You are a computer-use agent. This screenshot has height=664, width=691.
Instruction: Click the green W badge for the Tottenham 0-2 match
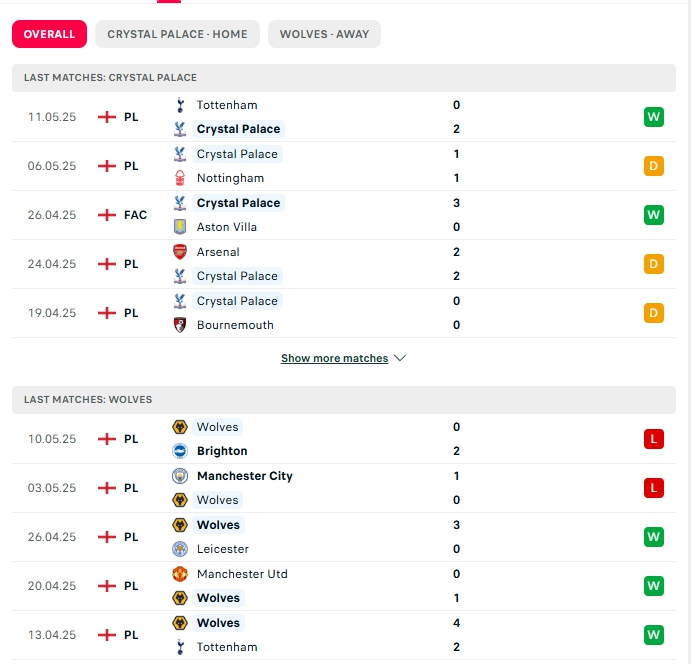tap(654, 117)
